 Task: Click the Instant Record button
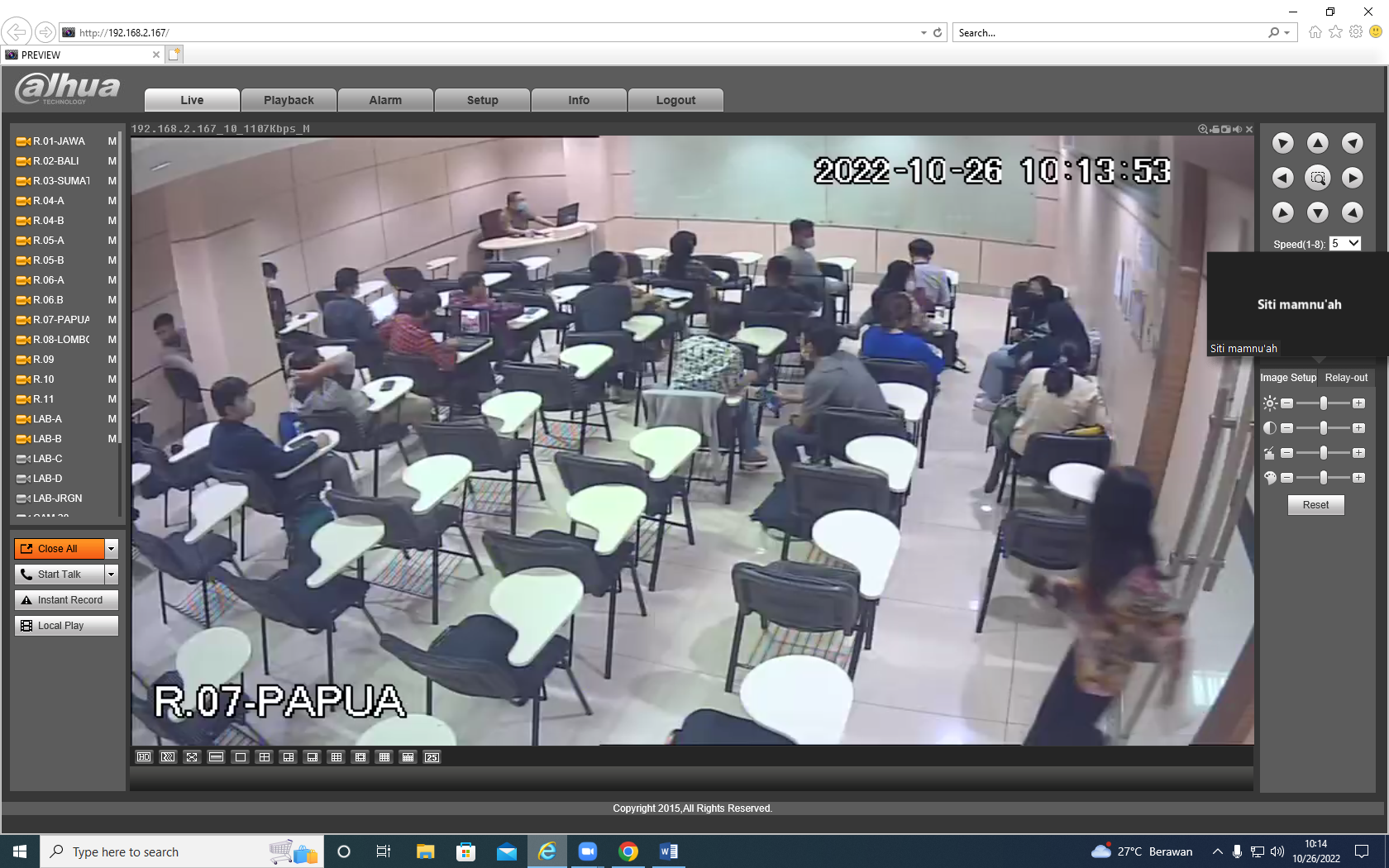66,600
